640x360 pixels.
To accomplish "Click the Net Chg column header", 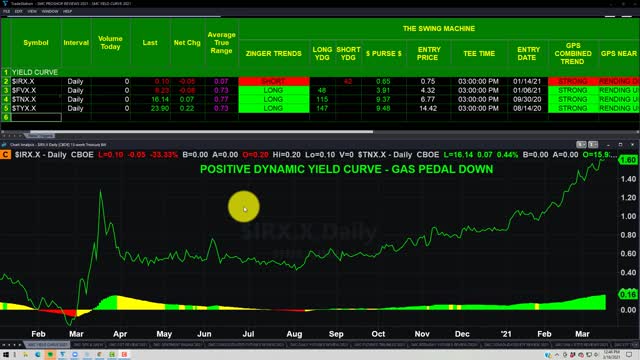I will [187, 43].
